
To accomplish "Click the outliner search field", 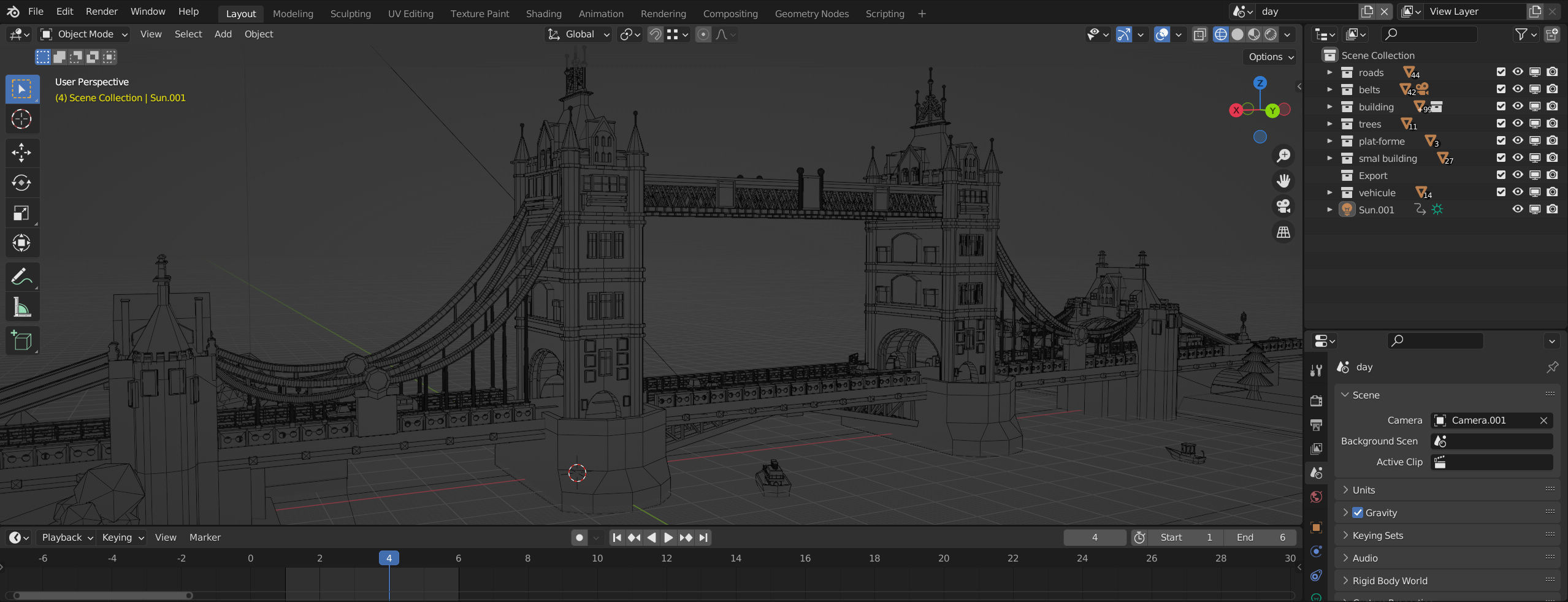I will point(1429,34).
